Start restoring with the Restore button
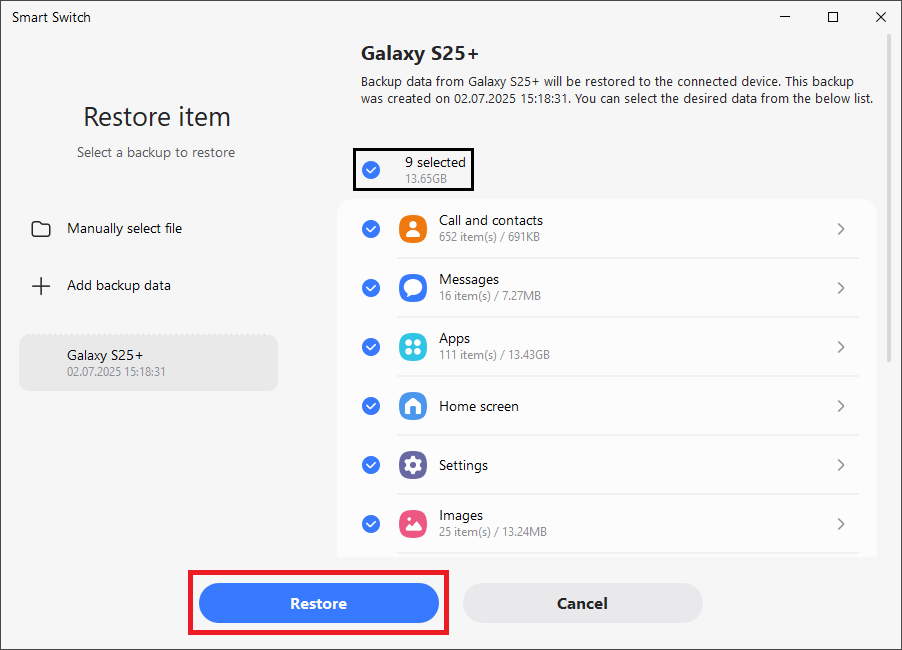This screenshot has width=902, height=650. (x=319, y=603)
